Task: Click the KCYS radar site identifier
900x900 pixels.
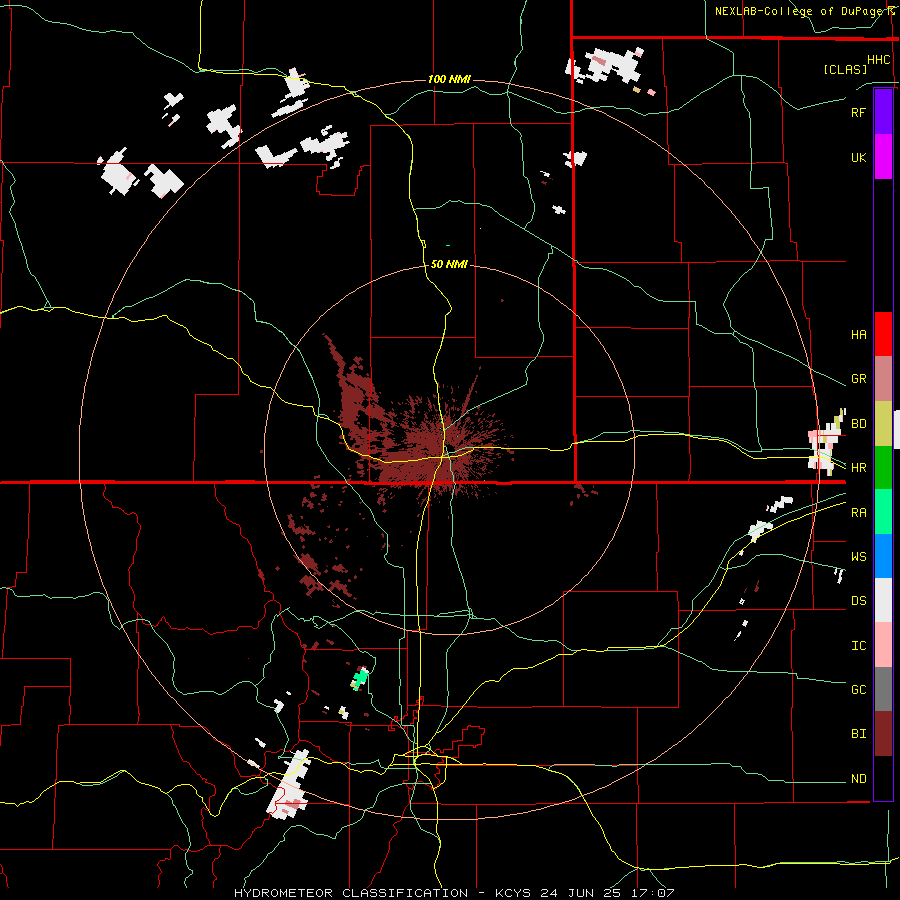Action: (x=514, y=893)
